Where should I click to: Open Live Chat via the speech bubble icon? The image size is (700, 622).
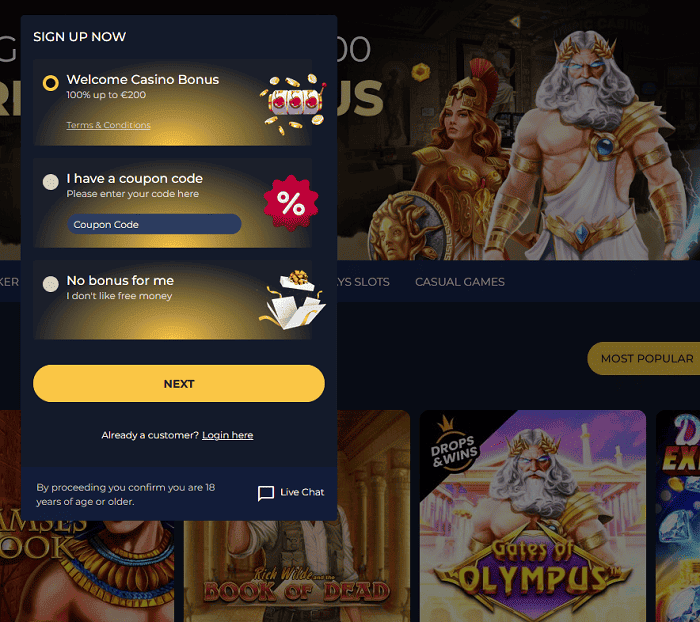[x=266, y=493]
